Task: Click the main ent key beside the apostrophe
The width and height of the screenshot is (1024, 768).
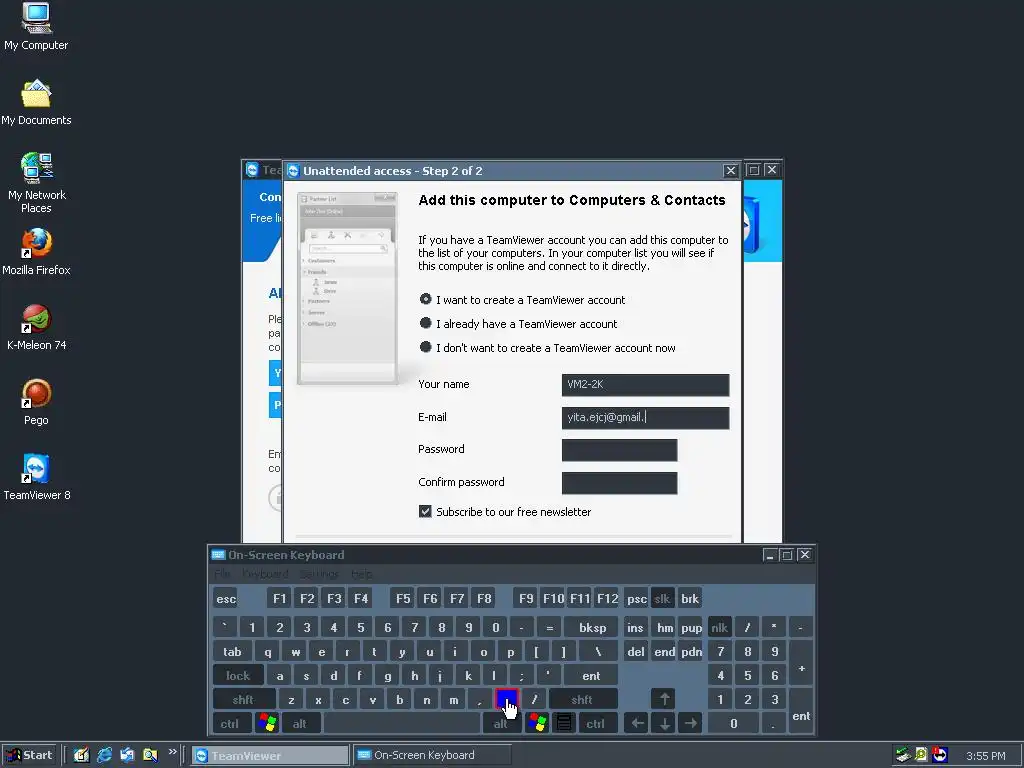Action: click(591, 676)
